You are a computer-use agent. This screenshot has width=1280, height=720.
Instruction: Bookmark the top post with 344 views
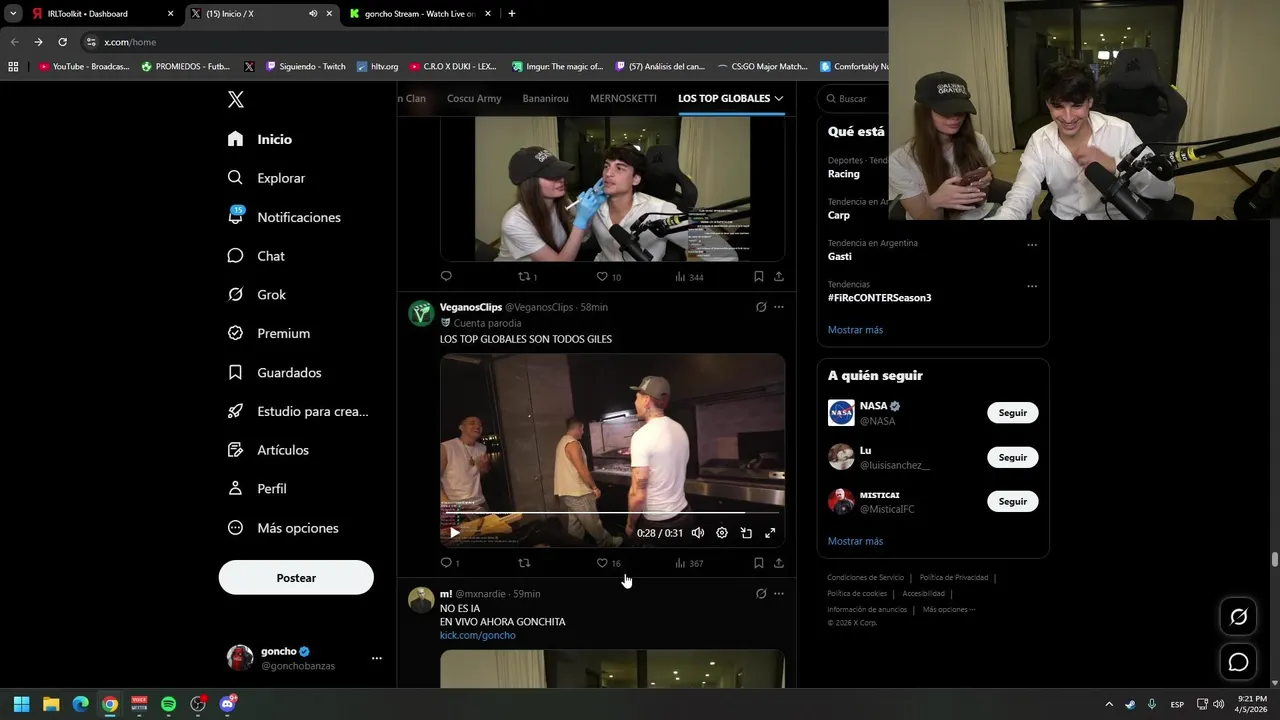759,277
